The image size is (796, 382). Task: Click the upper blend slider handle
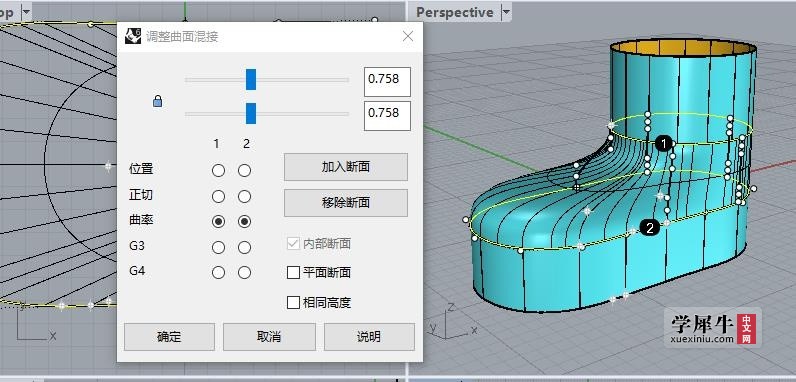pos(251,79)
